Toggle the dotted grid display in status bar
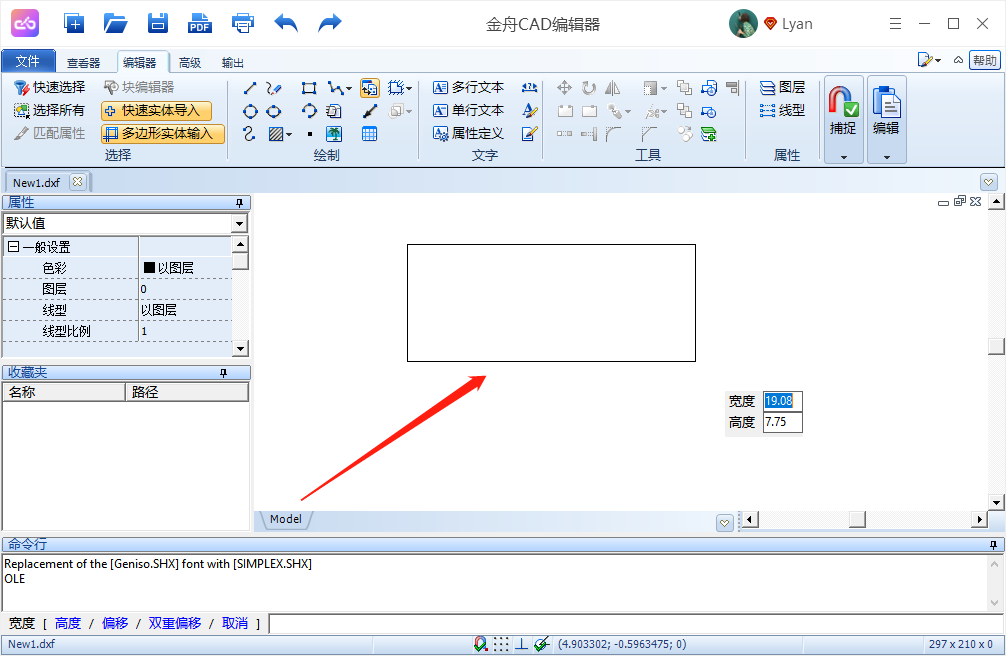 pyautogui.click(x=501, y=644)
